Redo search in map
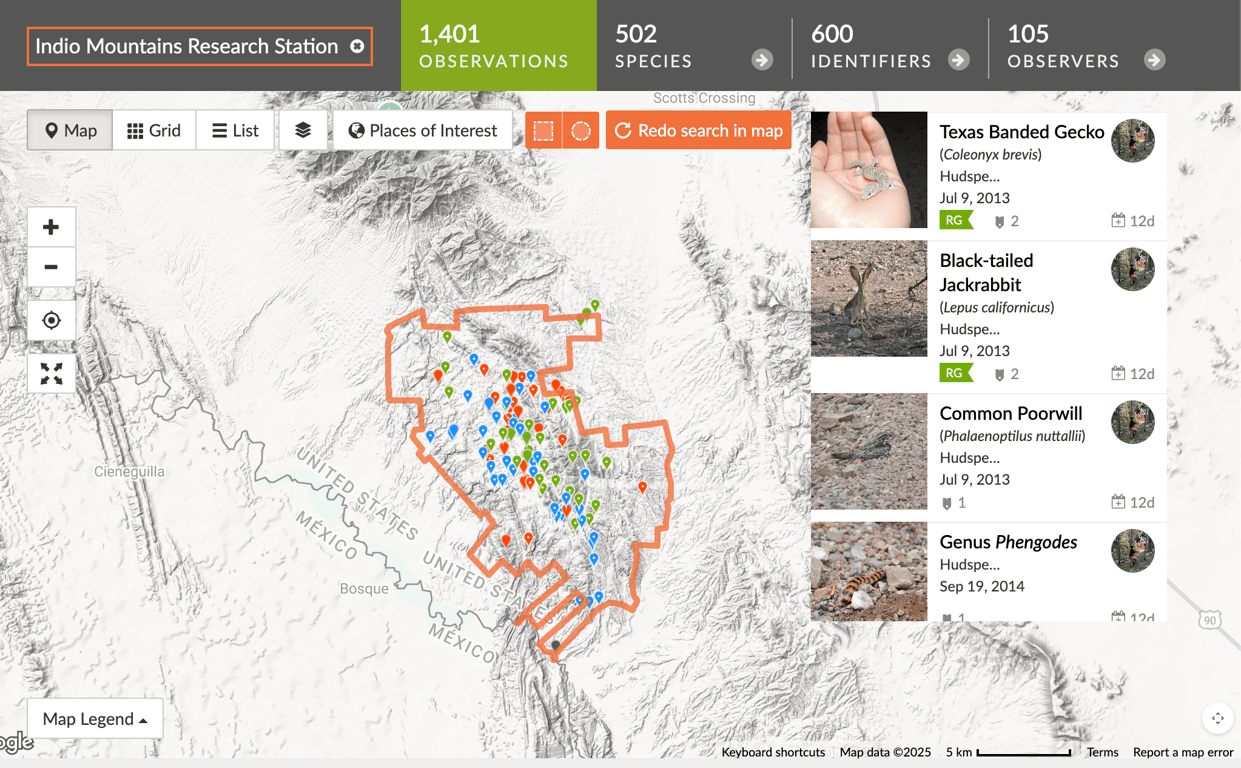This screenshot has width=1241, height=768. pyautogui.click(x=698, y=130)
